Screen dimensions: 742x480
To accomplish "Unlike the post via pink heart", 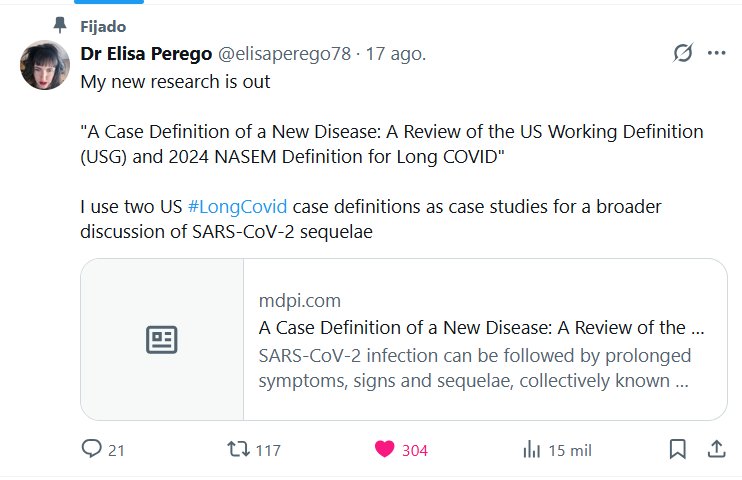I will (x=384, y=450).
